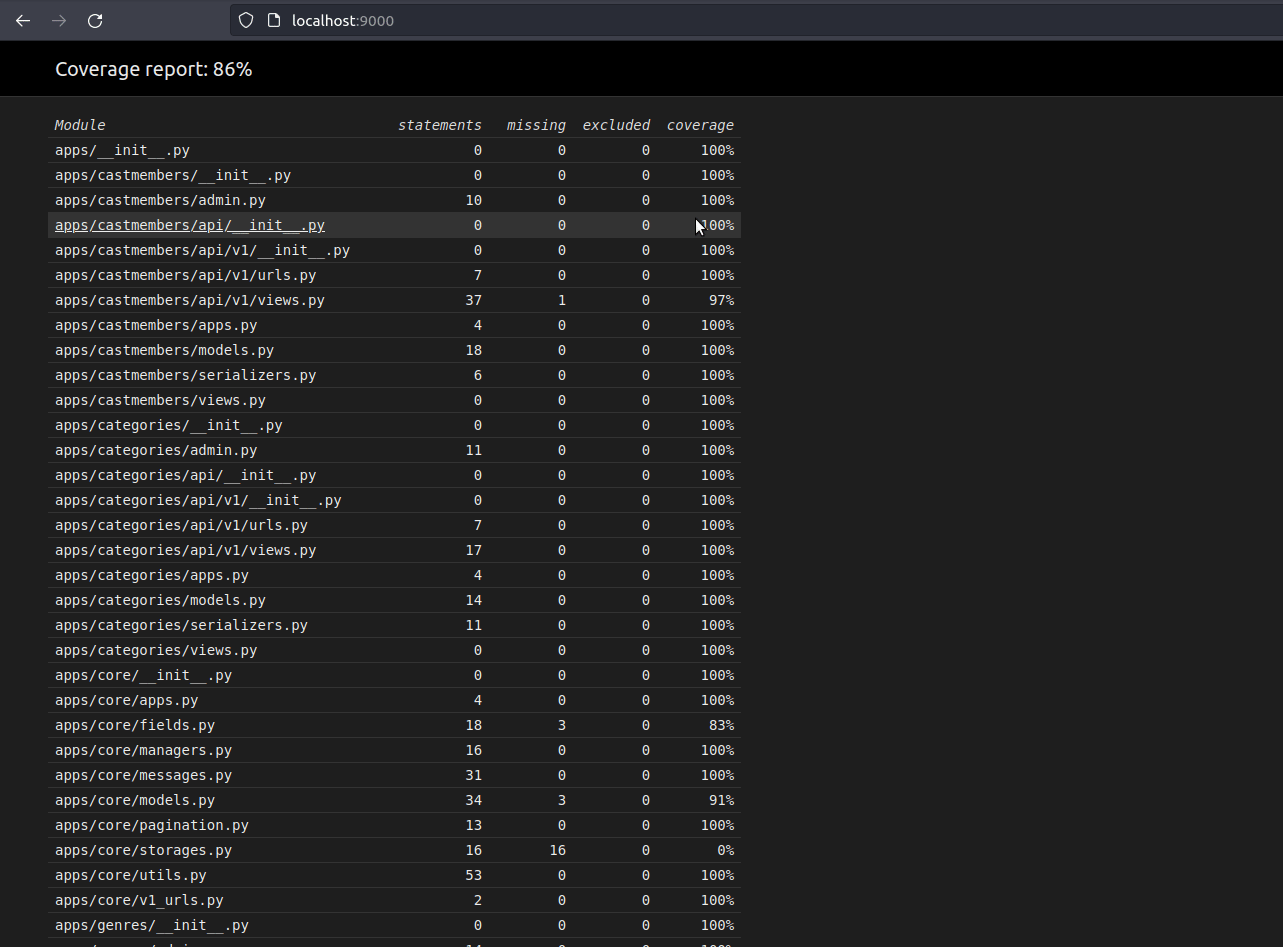Open apps/castmembers/api/__init__.py report
Image resolution: width=1283 pixels, height=947 pixels.
coord(190,225)
